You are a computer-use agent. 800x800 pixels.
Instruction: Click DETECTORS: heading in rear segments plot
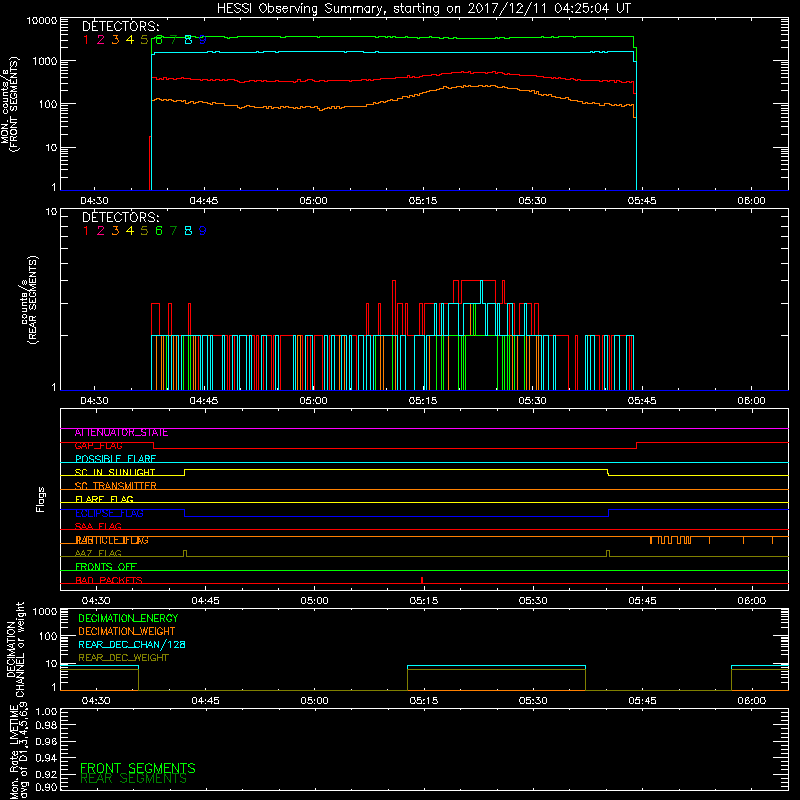pyautogui.click(x=121, y=218)
